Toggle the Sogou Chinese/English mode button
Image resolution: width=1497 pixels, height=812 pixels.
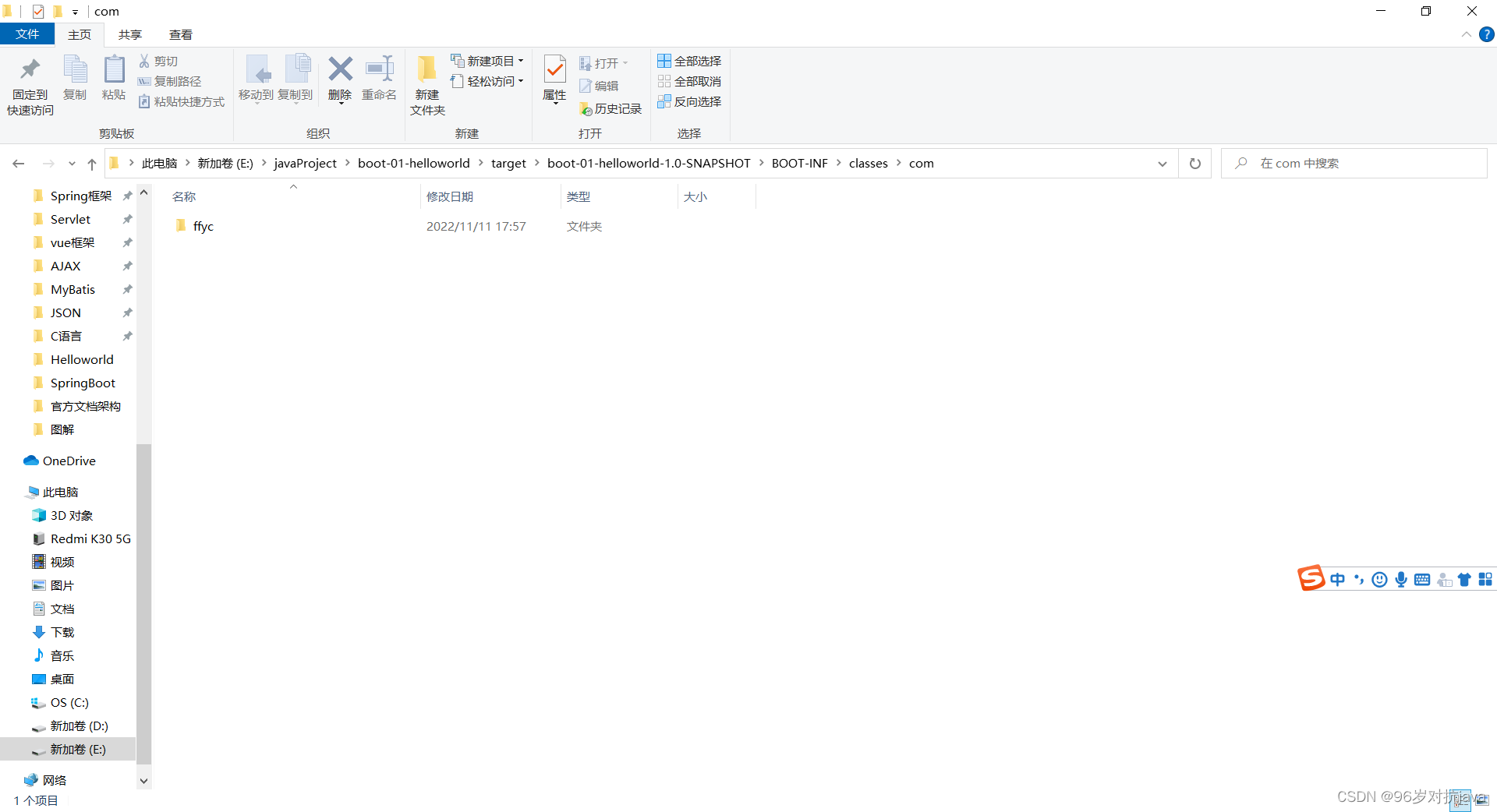click(x=1338, y=579)
